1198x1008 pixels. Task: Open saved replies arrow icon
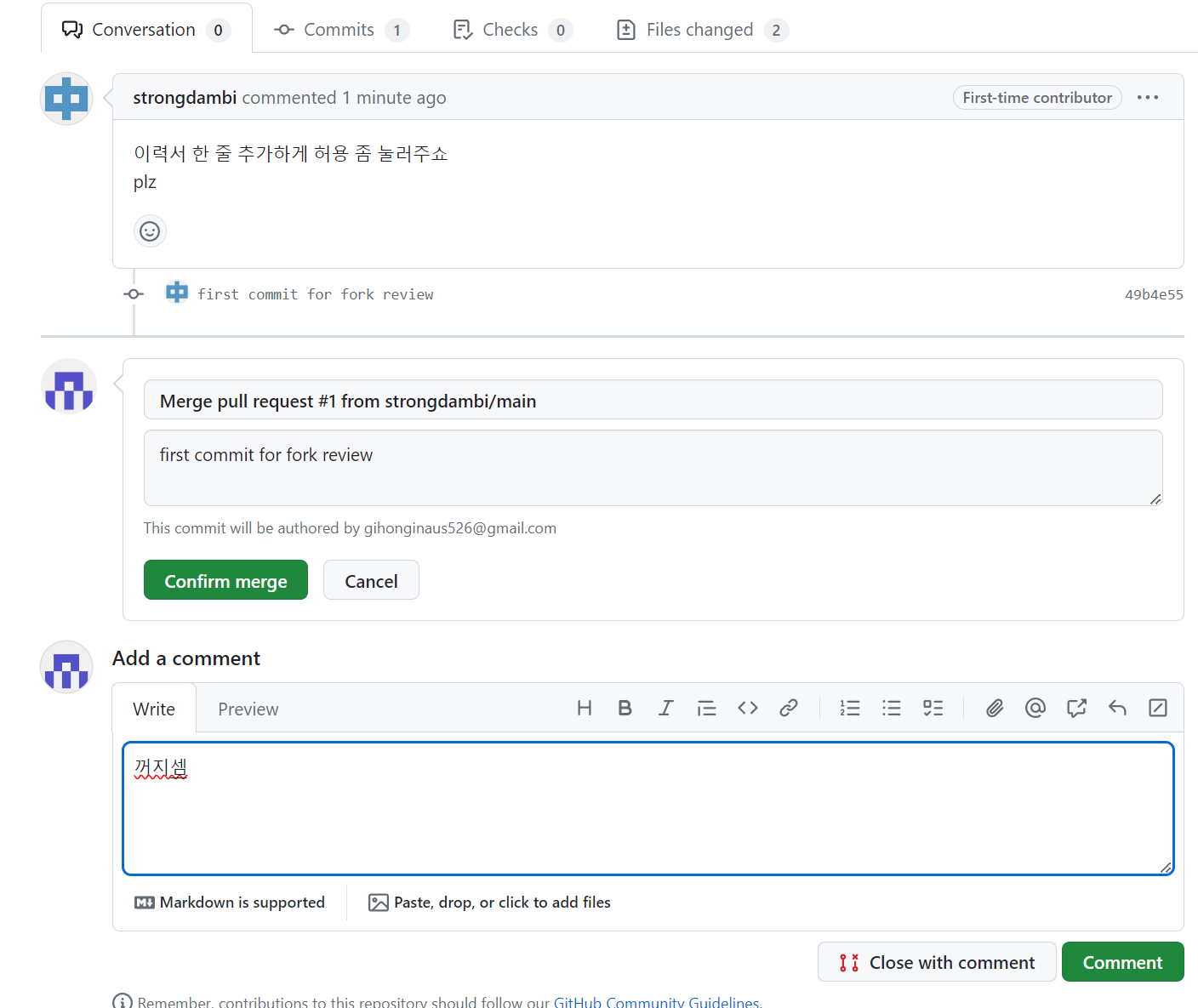pos(1117,708)
